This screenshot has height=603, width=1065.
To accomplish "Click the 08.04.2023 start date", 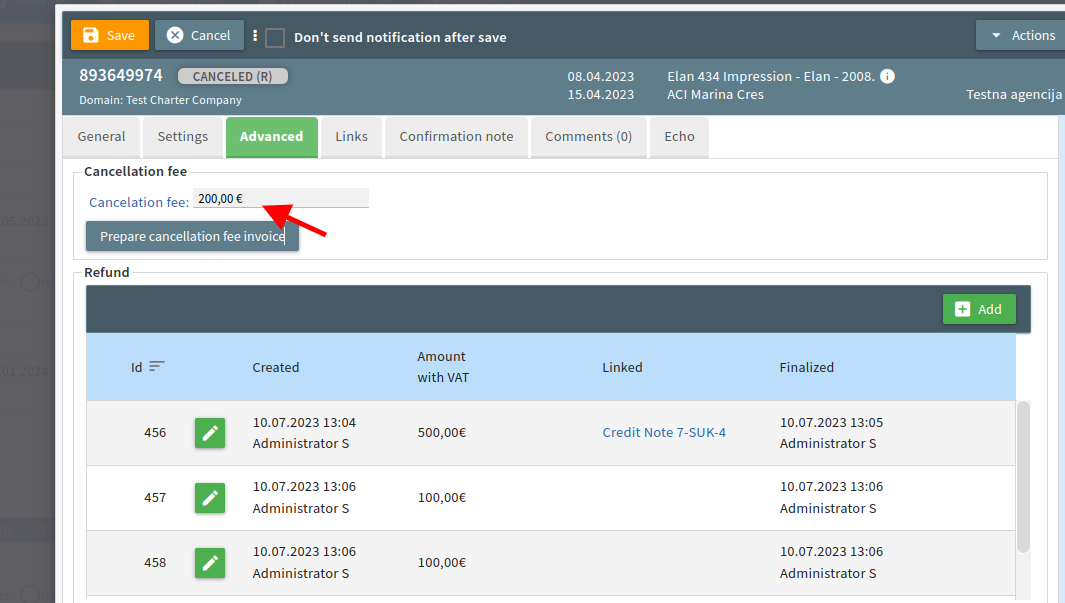I will (600, 77).
